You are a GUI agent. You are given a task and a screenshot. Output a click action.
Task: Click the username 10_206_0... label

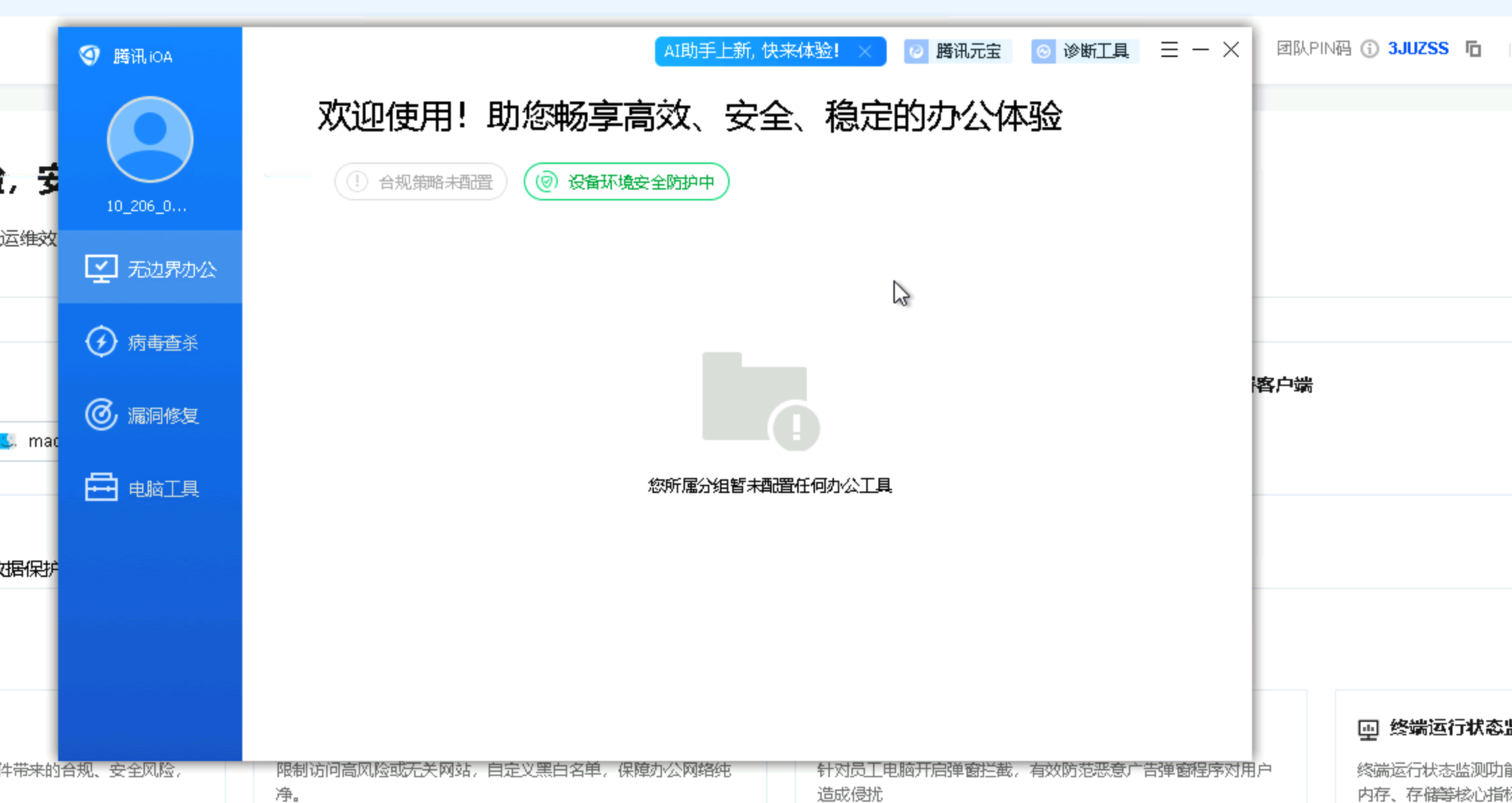[147, 207]
